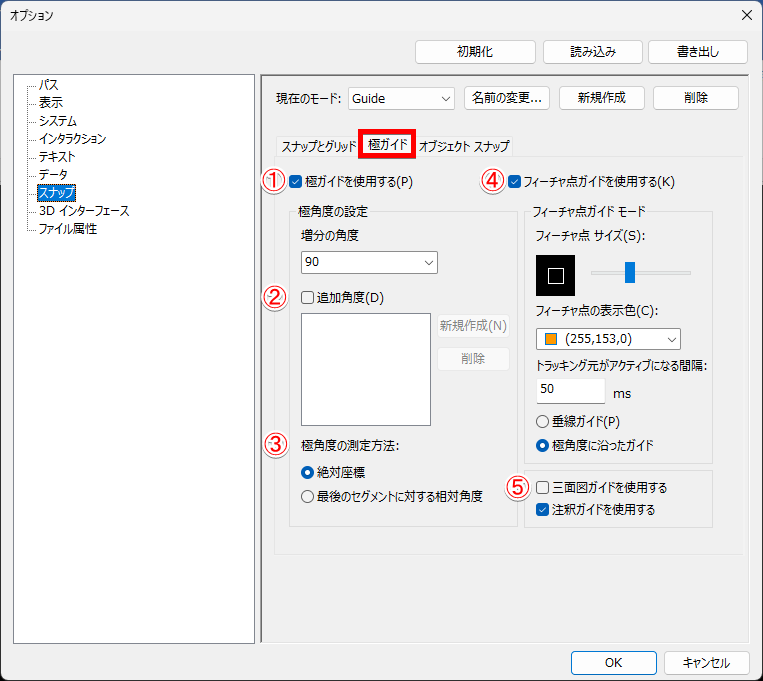Open the オブジェクト スナップ tab
The image size is (763, 681).
point(464,146)
